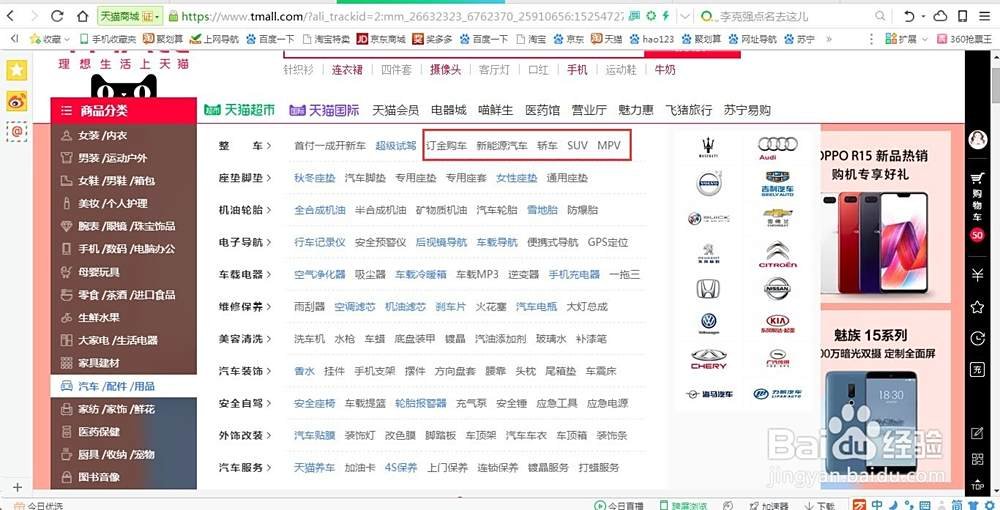Click the yellow star favorites sidebar icon
The width and height of the screenshot is (1000, 510).
[x=17, y=70]
